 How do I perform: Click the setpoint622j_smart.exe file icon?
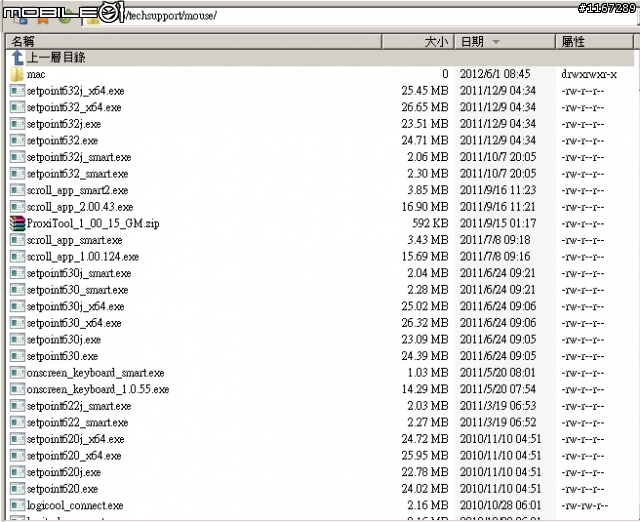coord(17,406)
